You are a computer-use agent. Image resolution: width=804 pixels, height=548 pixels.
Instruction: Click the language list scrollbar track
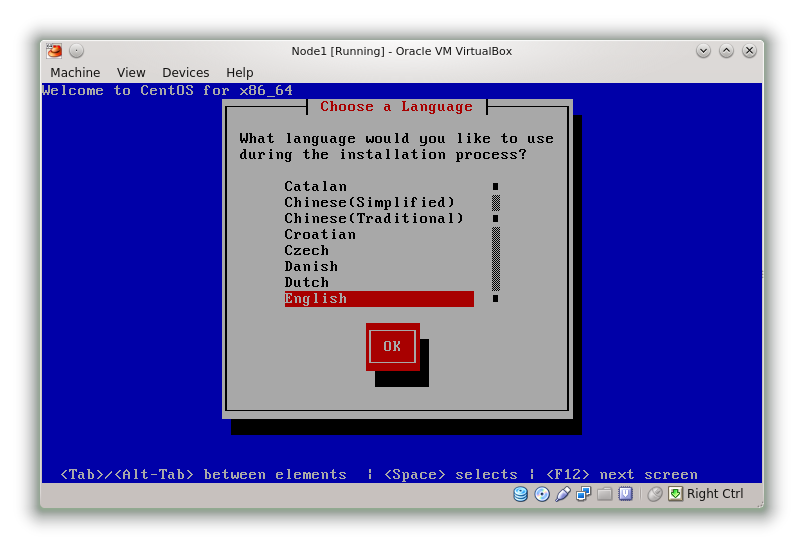tap(495, 242)
